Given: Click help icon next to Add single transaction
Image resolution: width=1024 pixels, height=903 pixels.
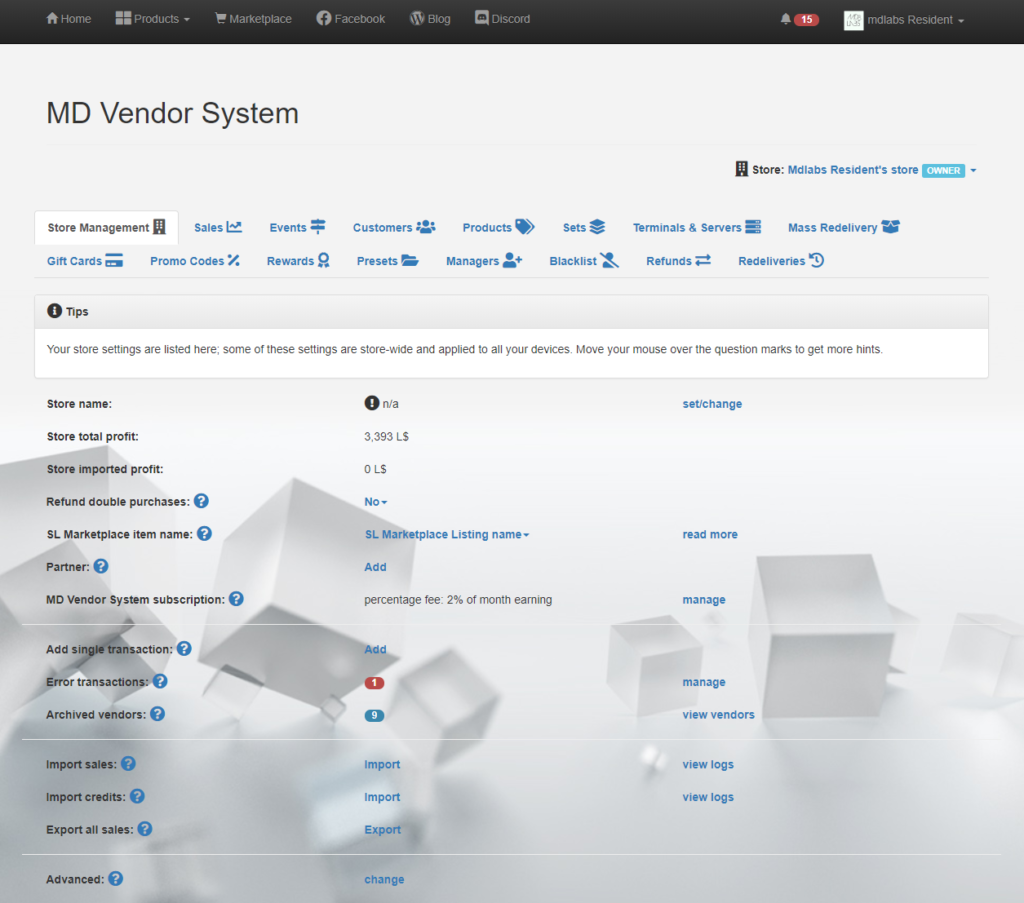Looking at the screenshot, I should coord(184,648).
